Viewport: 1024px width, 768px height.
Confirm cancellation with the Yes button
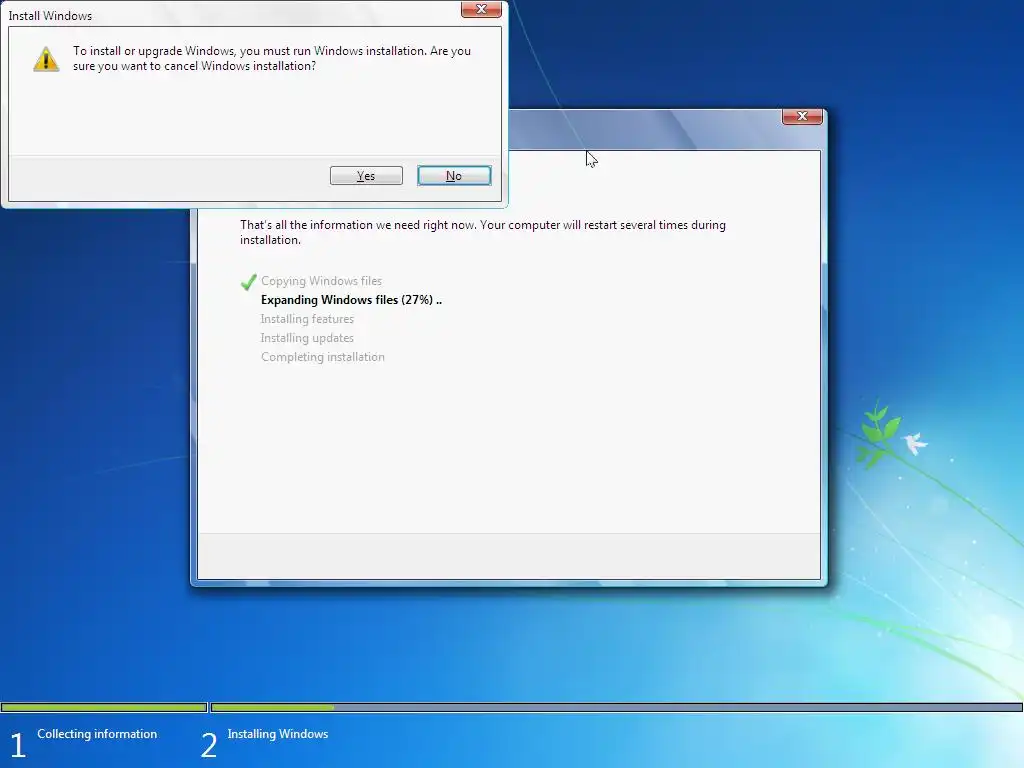pos(366,176)
